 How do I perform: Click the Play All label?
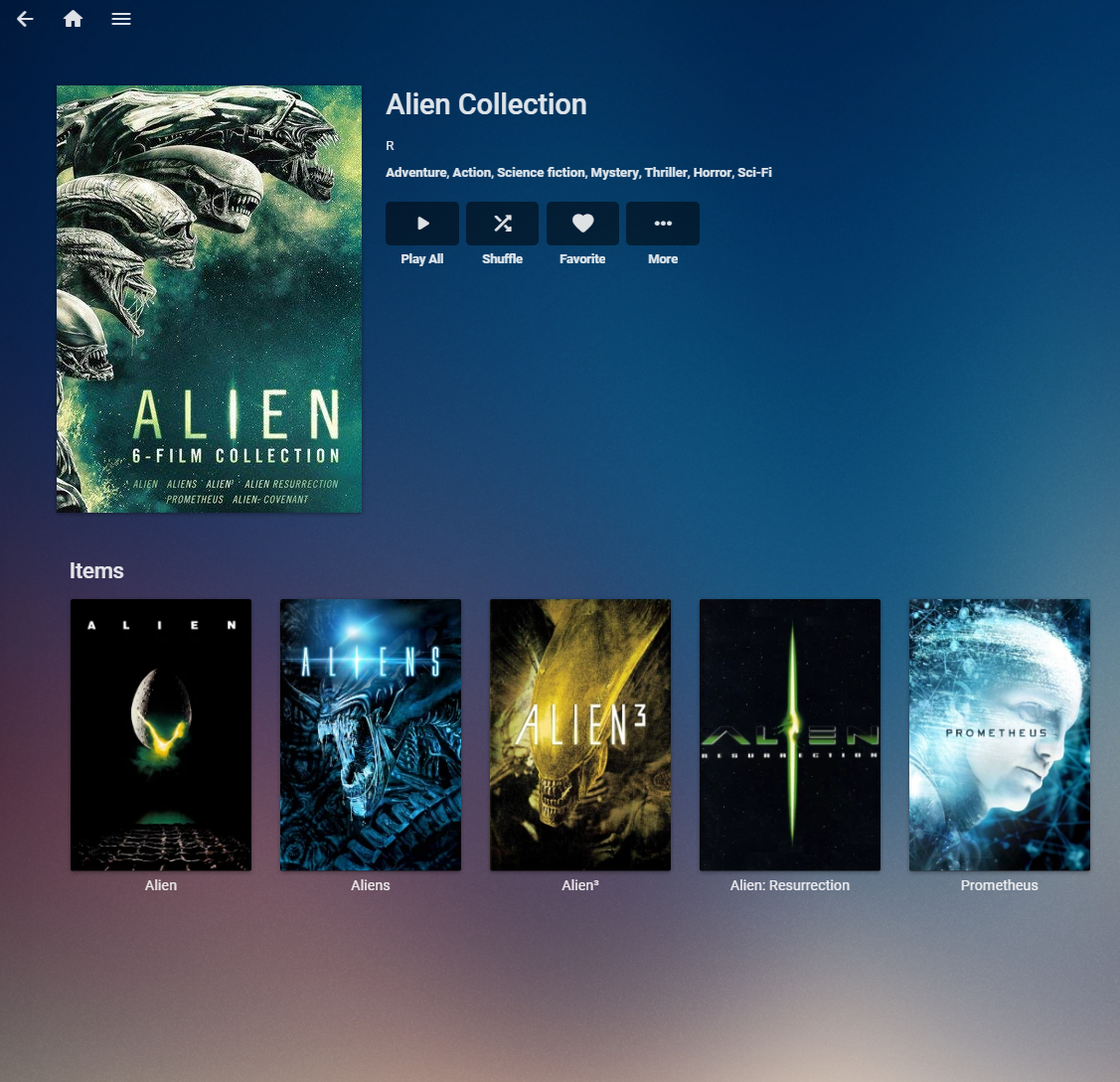coord(422,259)
